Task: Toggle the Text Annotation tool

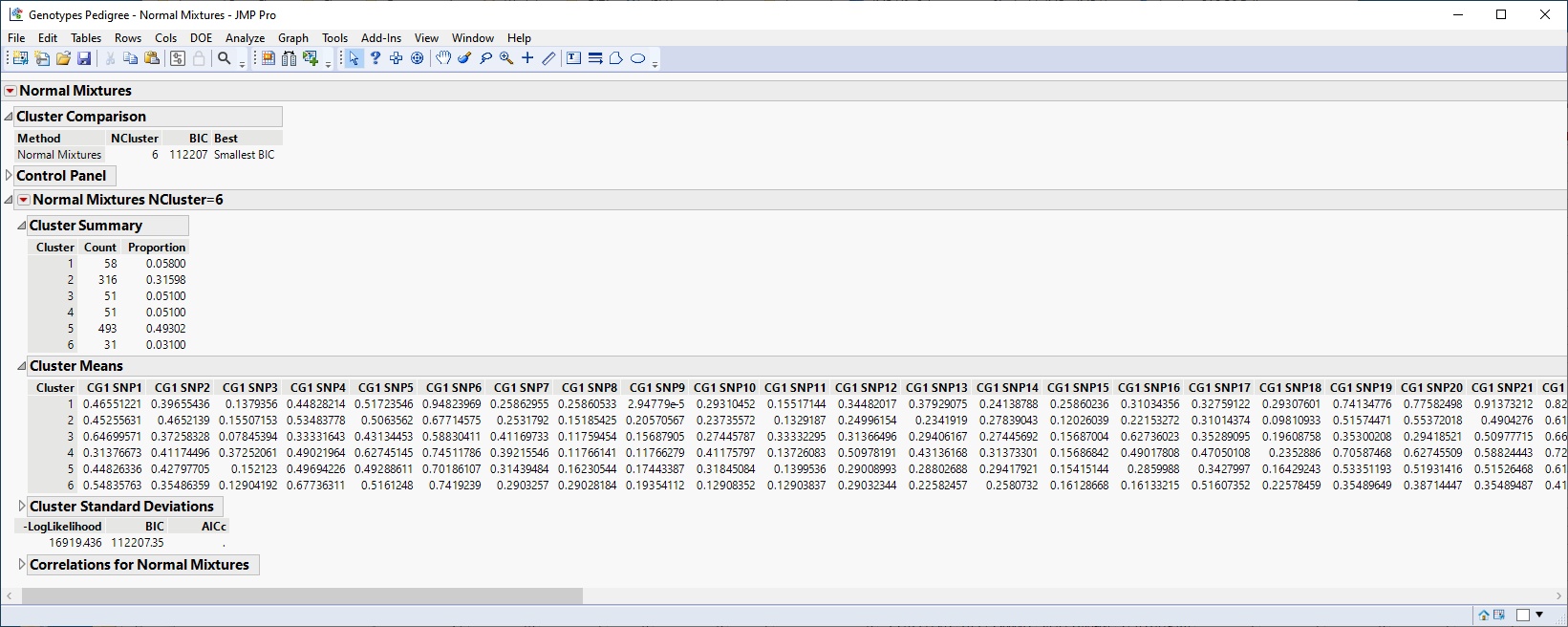Action: point(573,58)
